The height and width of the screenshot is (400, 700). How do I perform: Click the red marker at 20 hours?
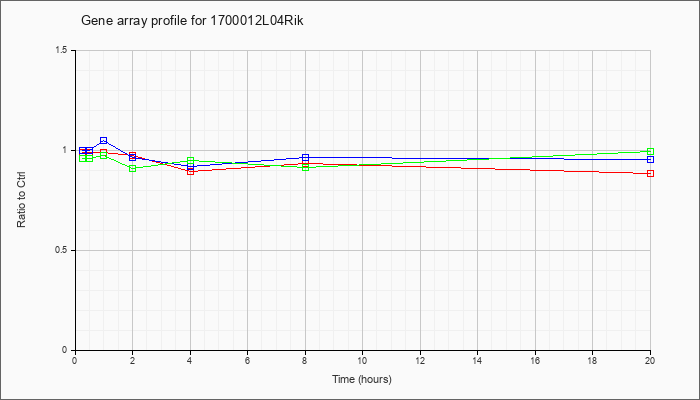point(650,174)
